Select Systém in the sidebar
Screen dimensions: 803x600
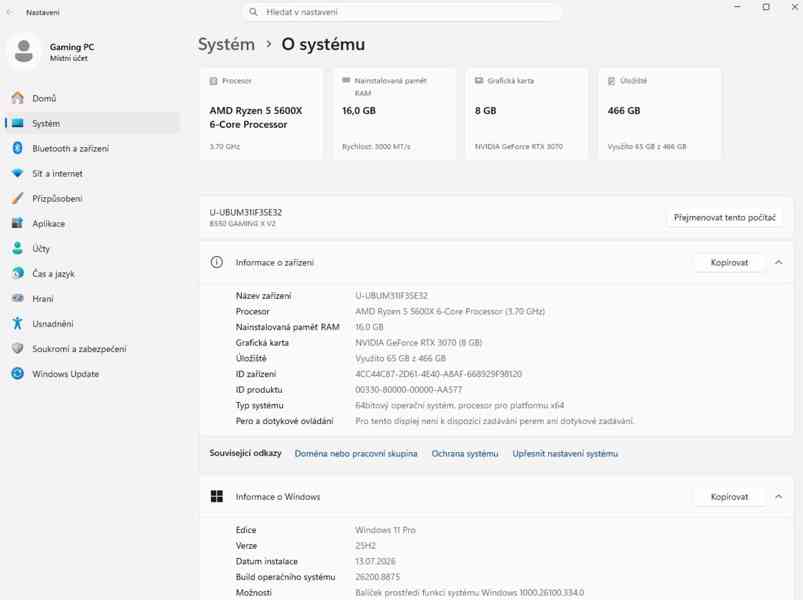[x=92, y=123]
